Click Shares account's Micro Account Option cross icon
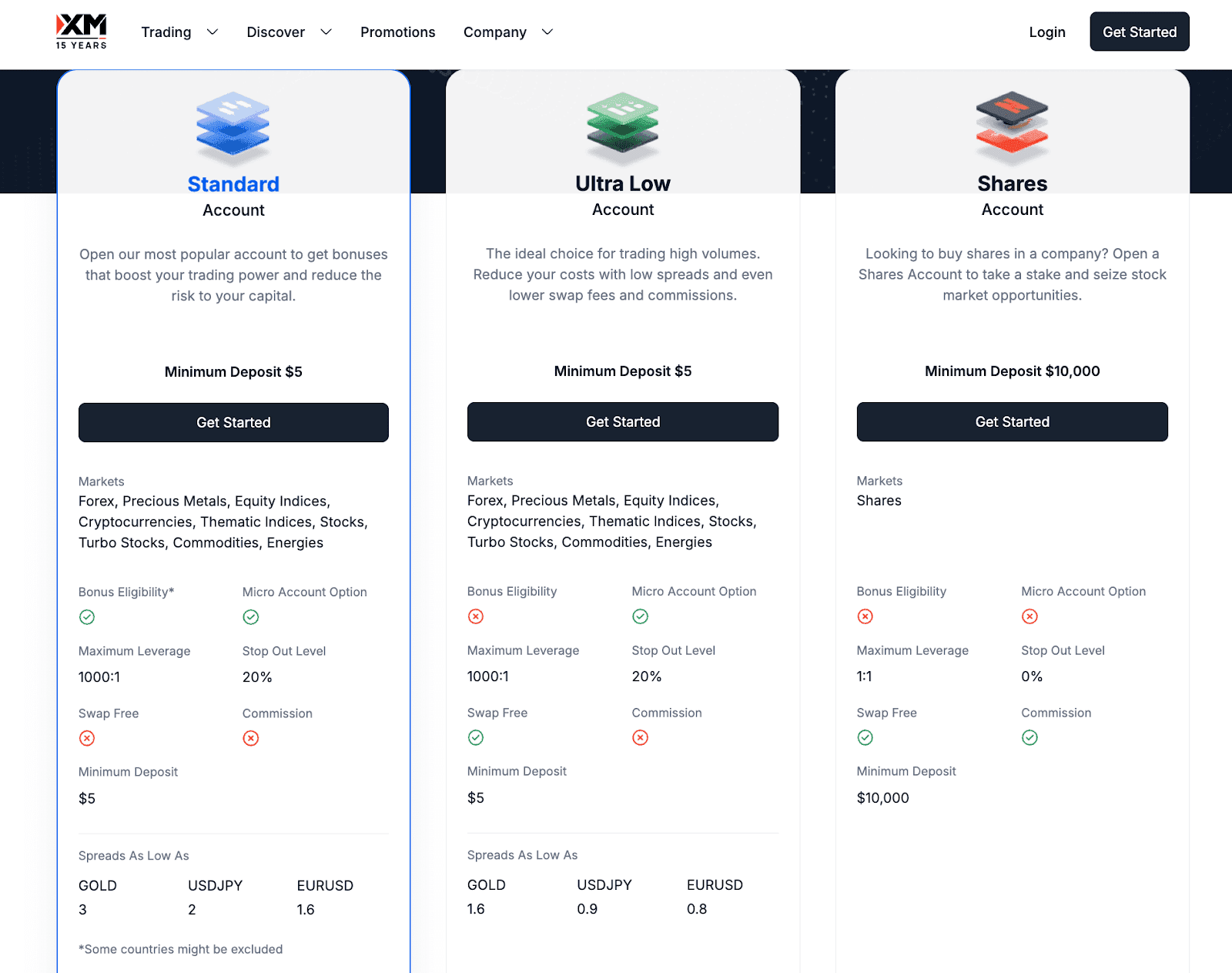Image resolution: width=1232 pixels, height=973 pixels. coord(1030,616)
